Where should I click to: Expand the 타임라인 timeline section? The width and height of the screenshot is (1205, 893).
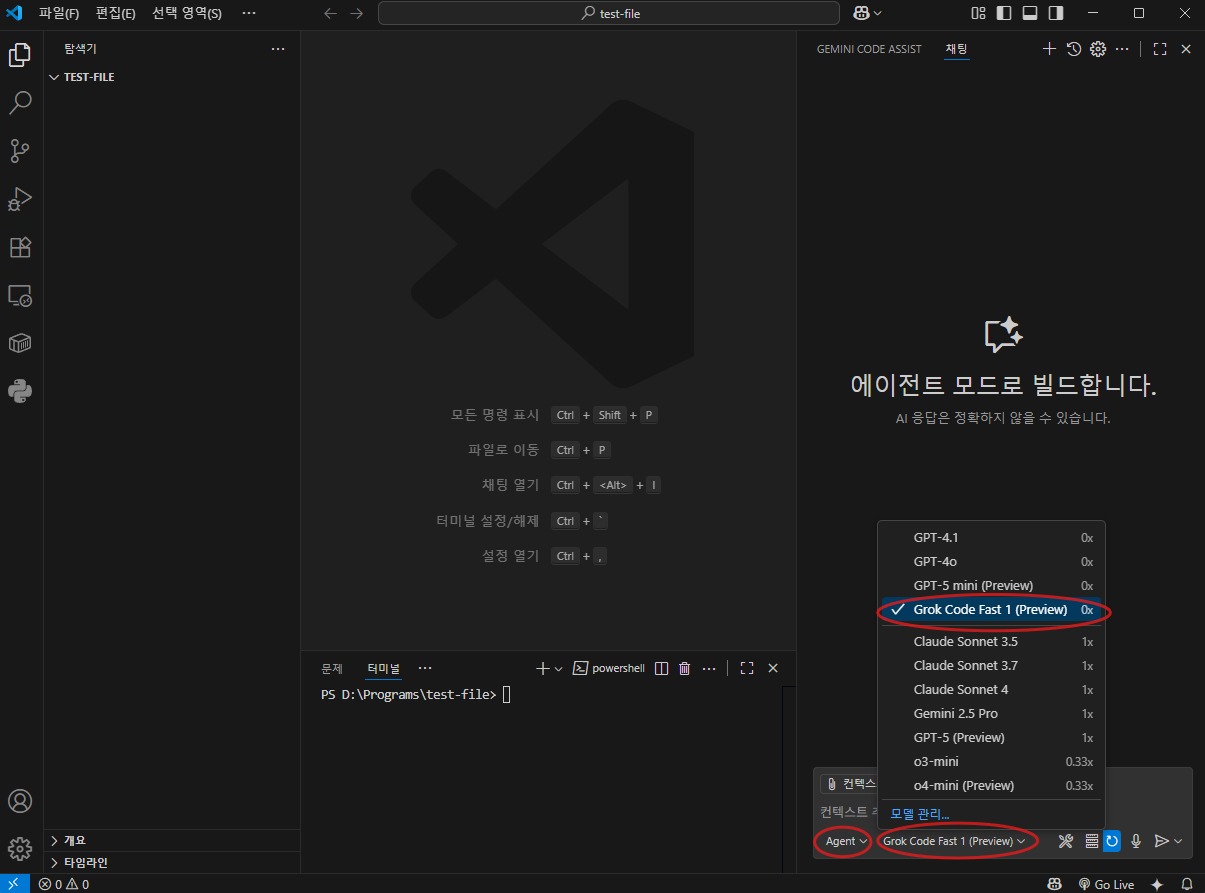click(x=172, y=862)
